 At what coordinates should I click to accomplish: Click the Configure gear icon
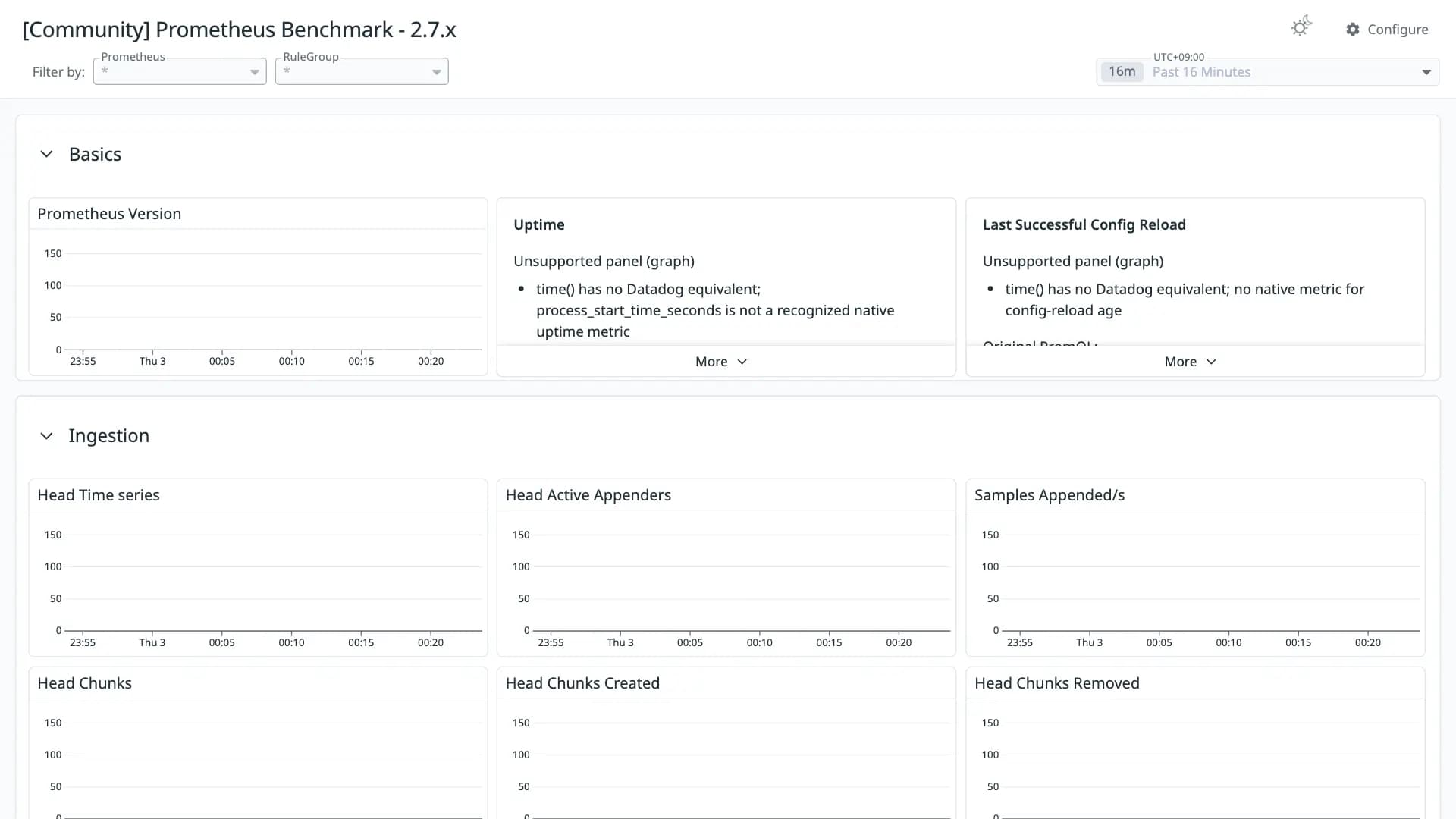pos(1353,29)
